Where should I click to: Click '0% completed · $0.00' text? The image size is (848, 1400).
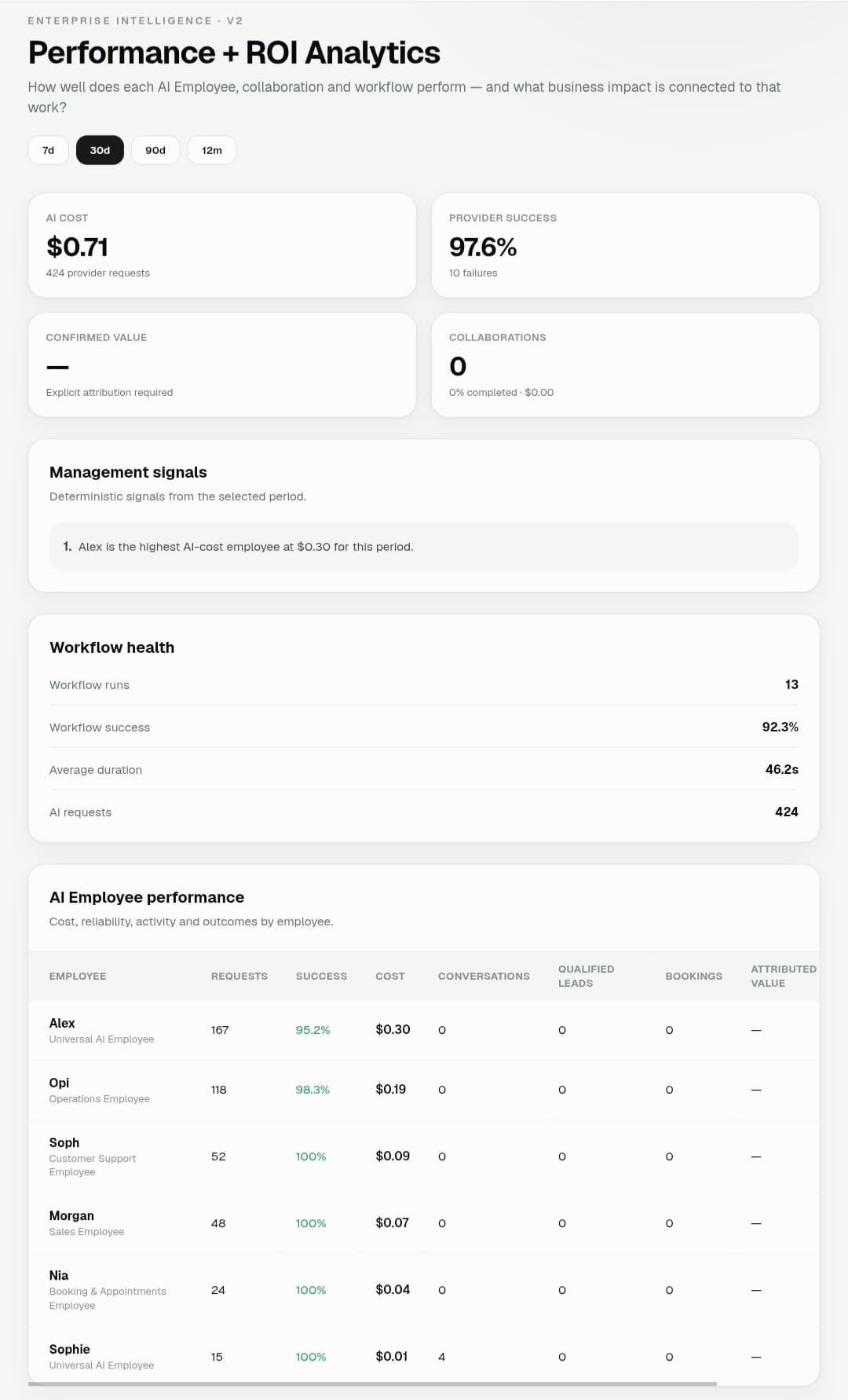pos(501,392)
